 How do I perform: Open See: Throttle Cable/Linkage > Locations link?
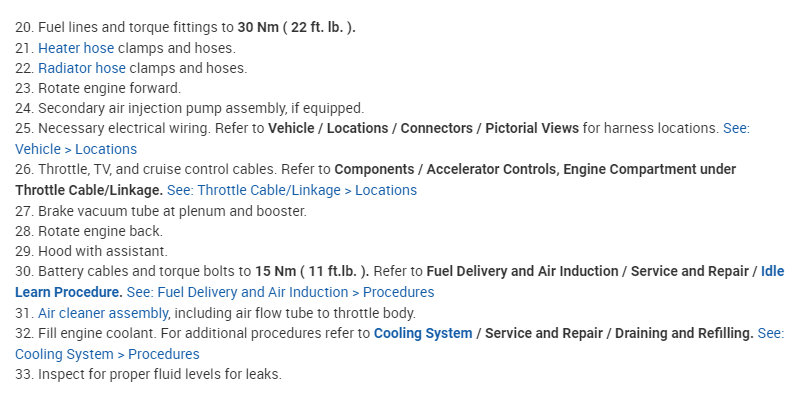pyautogui.click(x=292, y=190)
